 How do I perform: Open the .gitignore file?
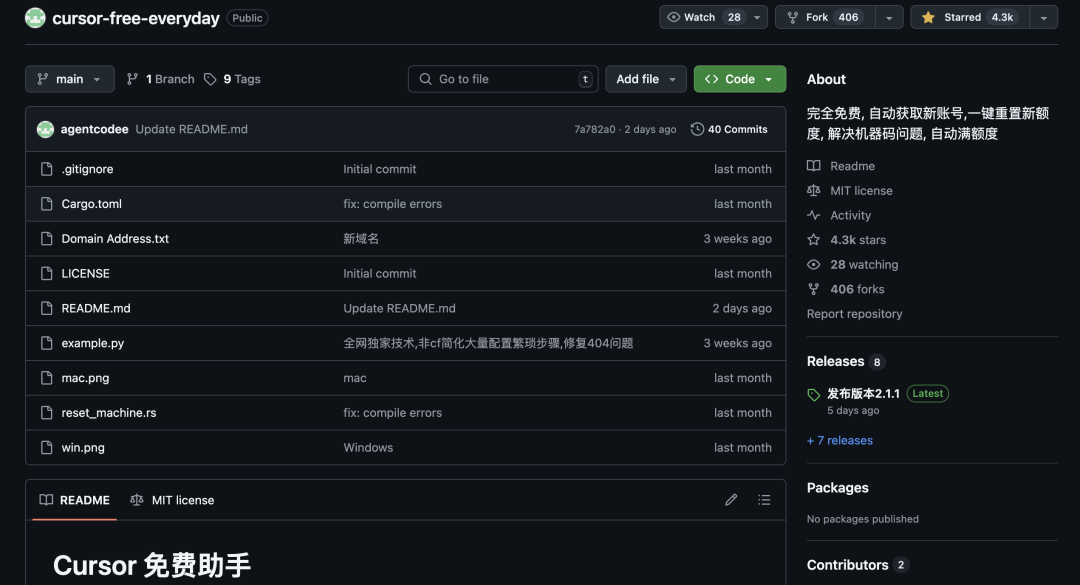87,169
